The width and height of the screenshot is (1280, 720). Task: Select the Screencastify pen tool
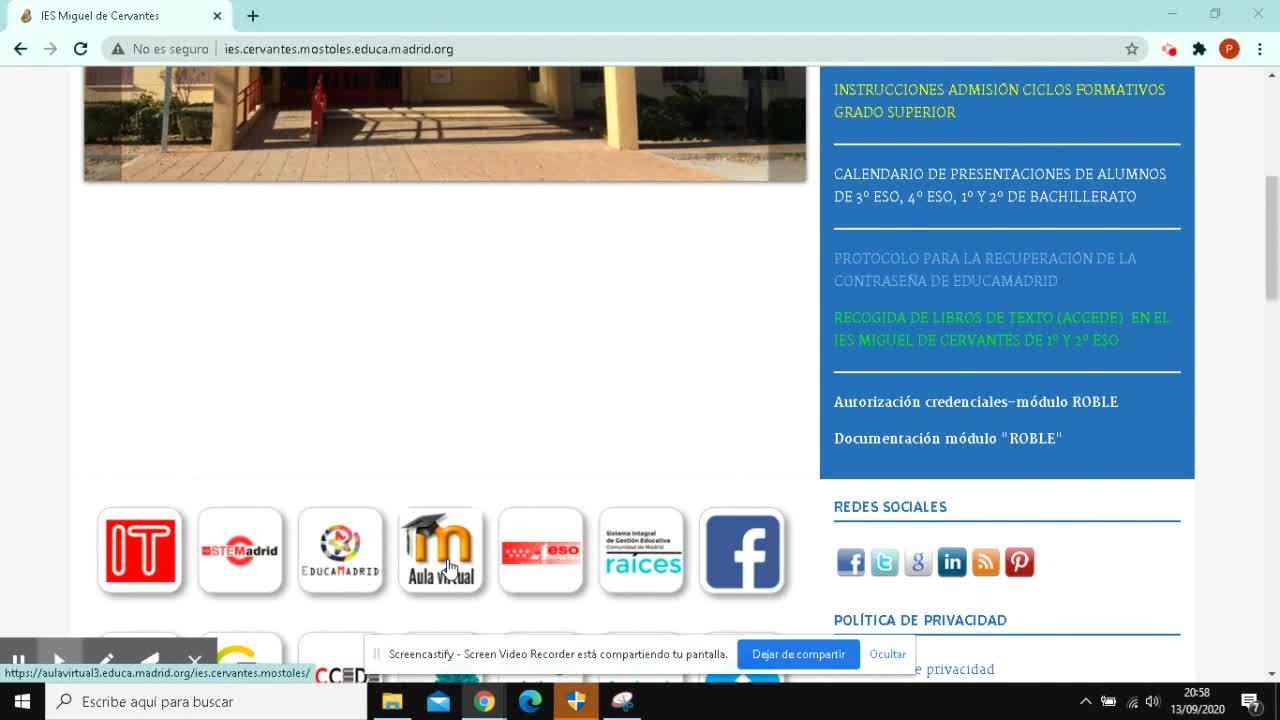point(105,661)
